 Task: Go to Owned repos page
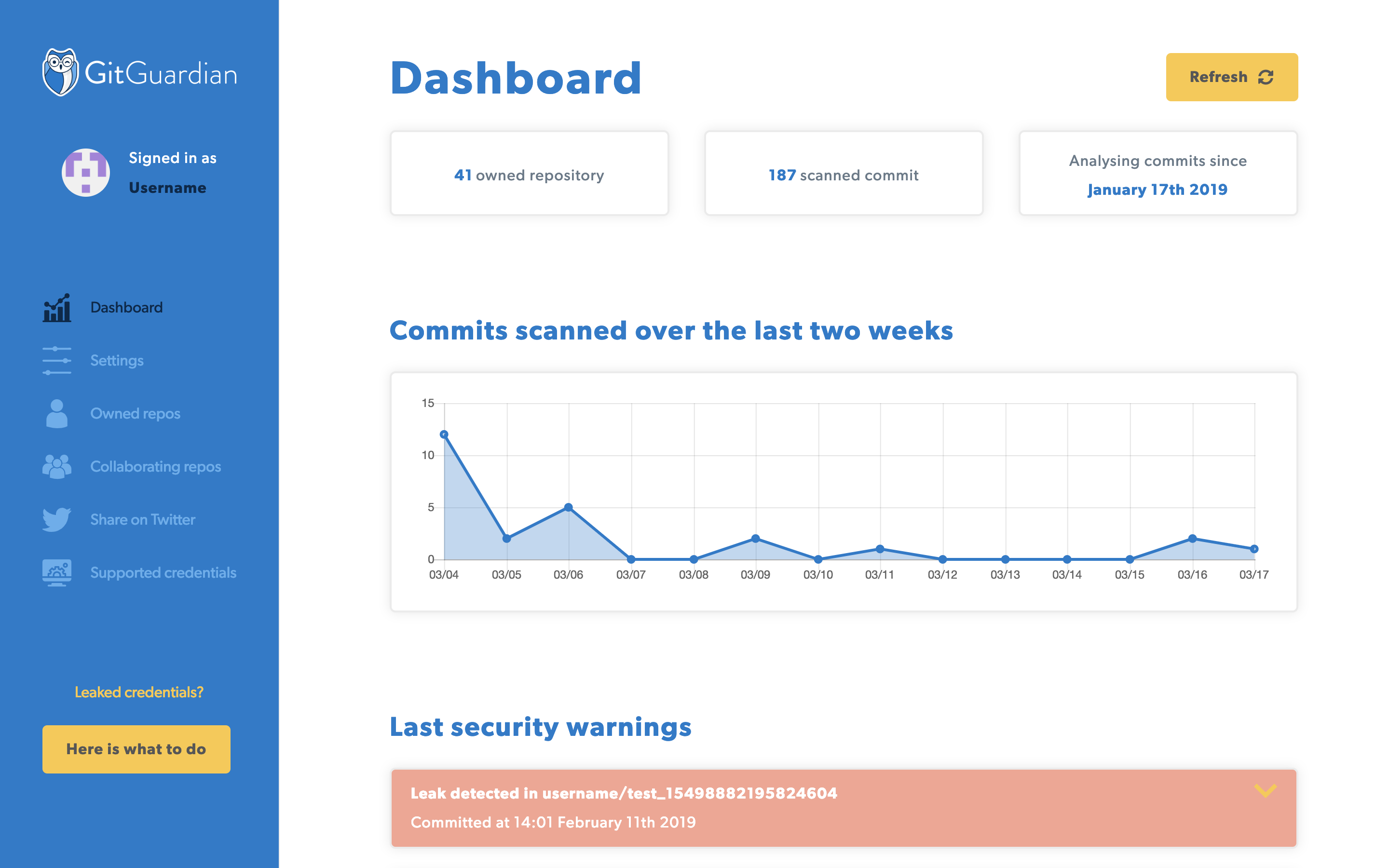[135, 414]
